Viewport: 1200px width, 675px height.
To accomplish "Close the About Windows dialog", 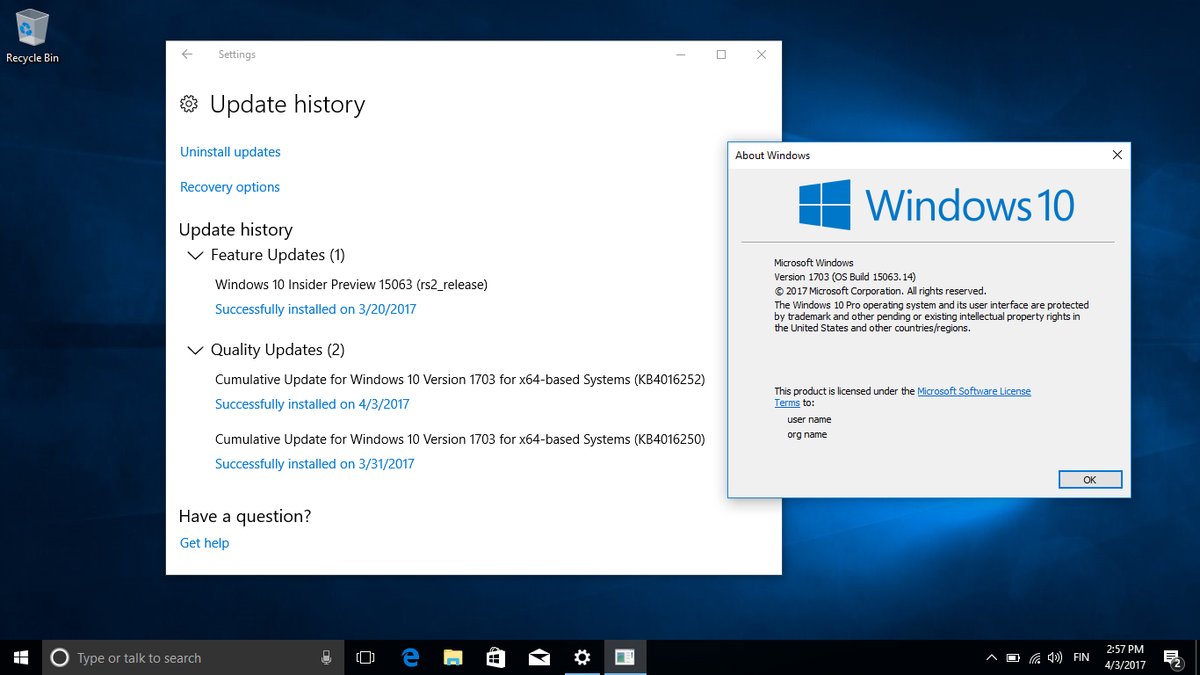I will pos(1117,155).
